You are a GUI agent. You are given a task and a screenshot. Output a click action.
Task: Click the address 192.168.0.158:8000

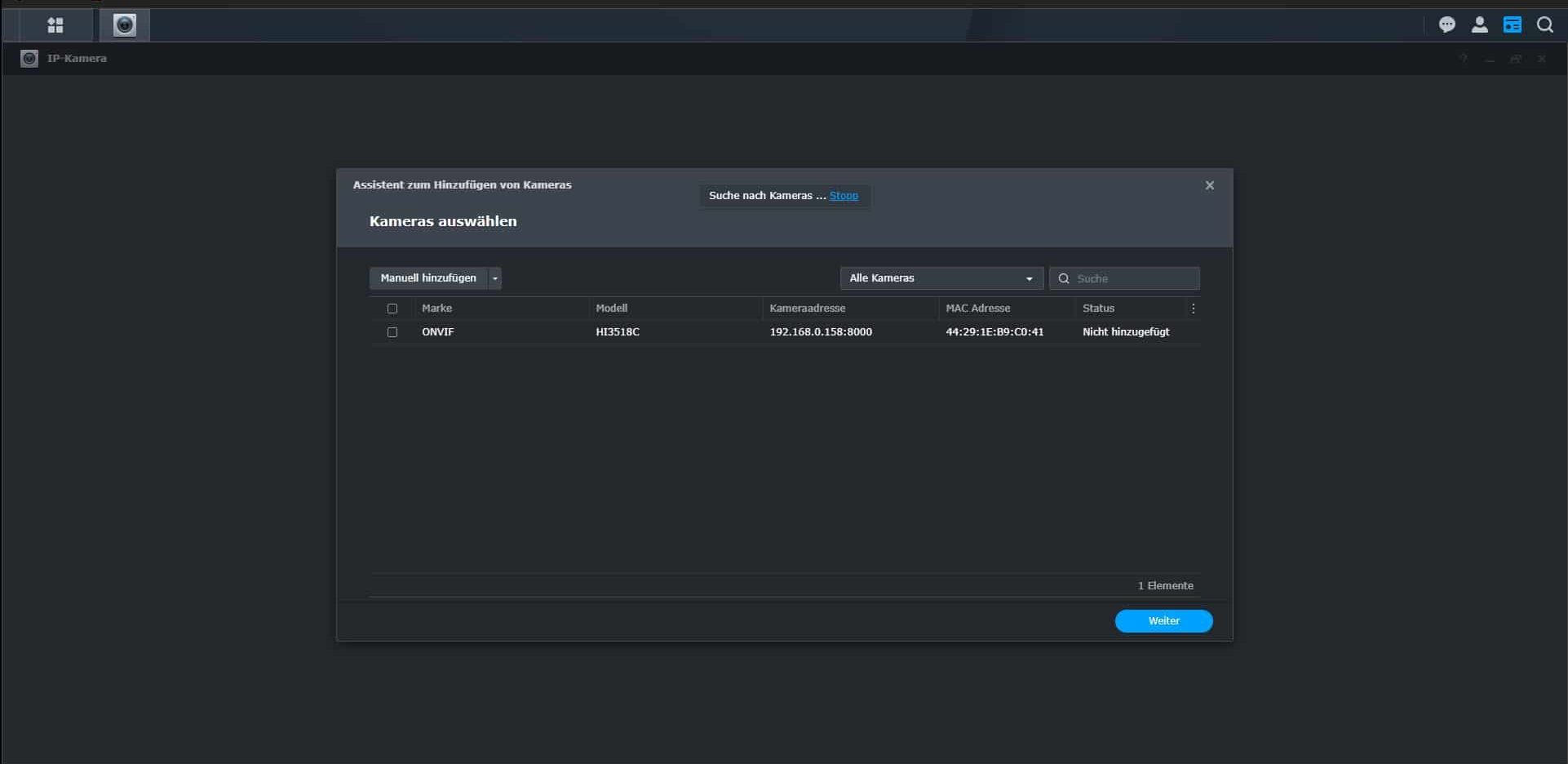(821, 332)
